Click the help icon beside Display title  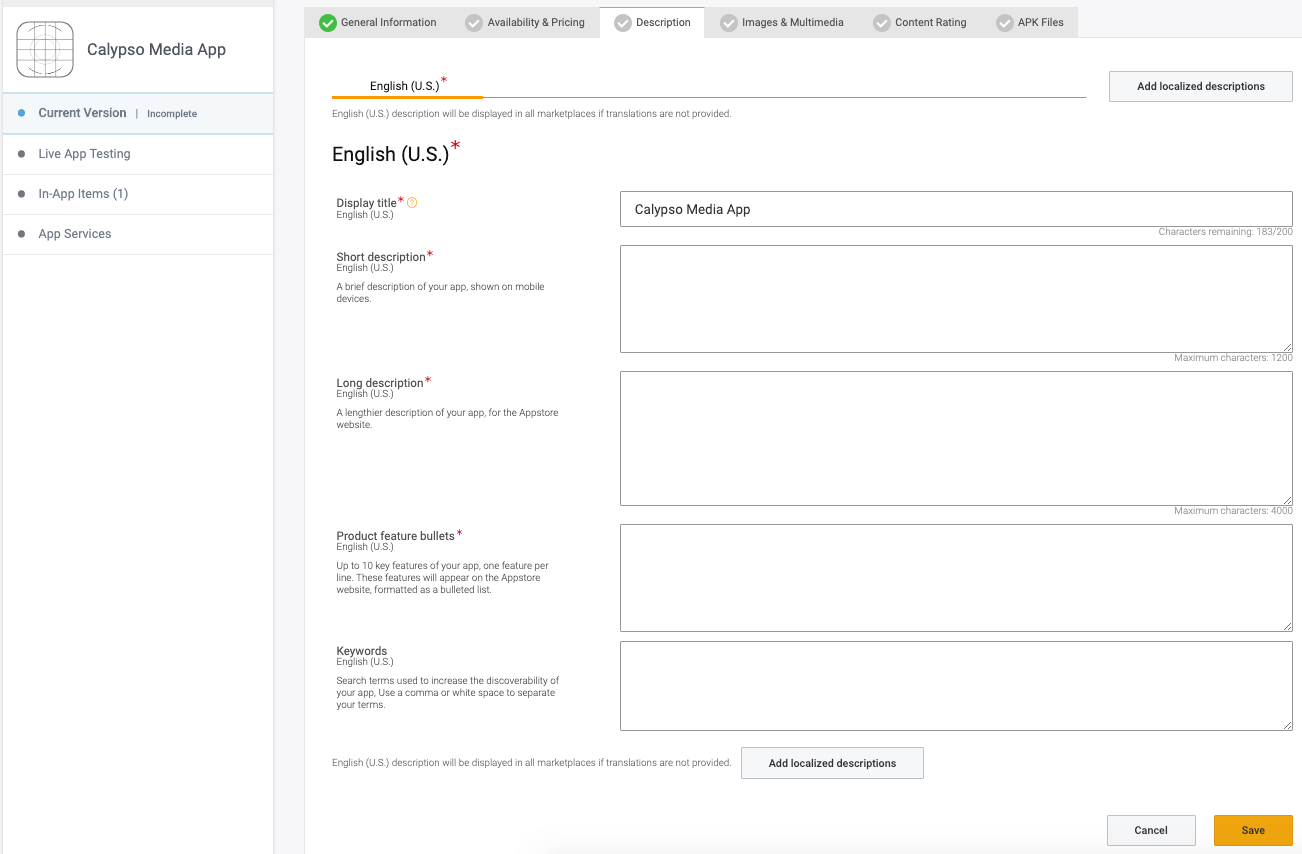pyautogui.click(x=412, y=203)
